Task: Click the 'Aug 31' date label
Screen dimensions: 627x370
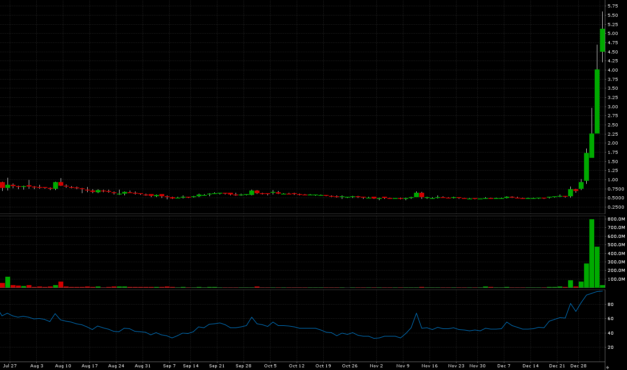Action: (142, 366)
